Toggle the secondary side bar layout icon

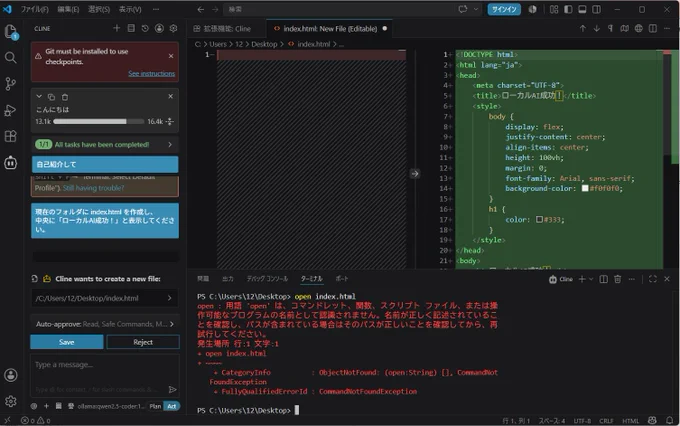click(x=597, y=9)
